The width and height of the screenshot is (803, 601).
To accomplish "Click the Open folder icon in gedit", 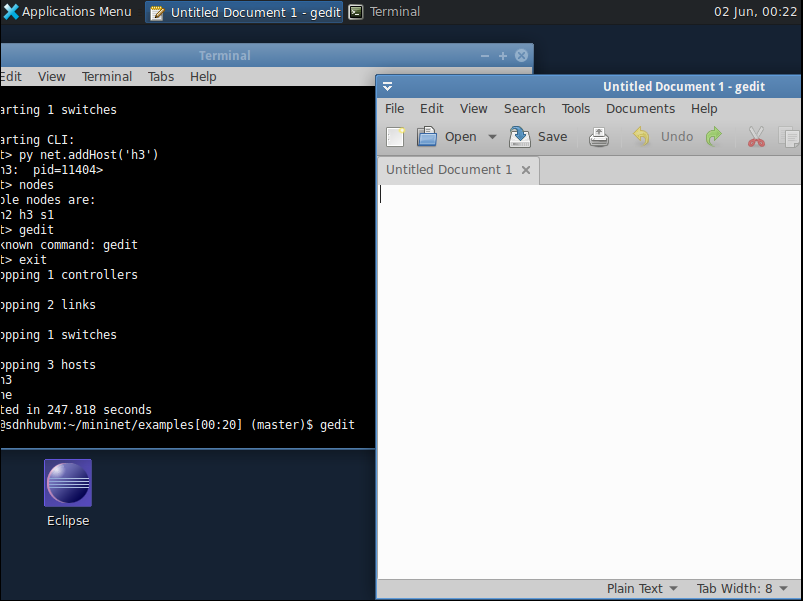I will [427, 137].
